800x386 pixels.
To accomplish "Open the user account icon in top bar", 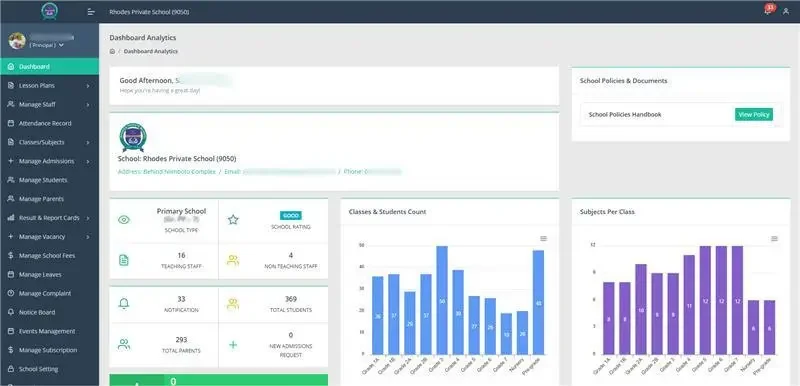I will pos(786,11).
